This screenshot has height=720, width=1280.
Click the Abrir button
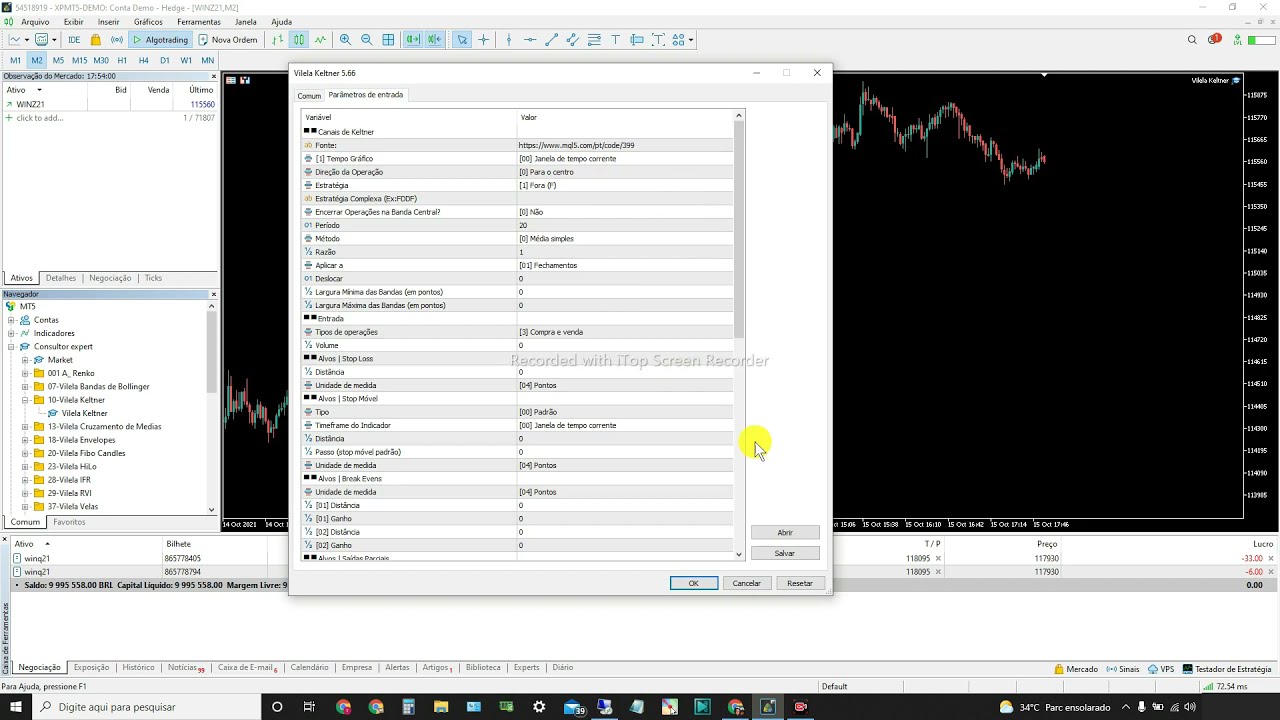click(x=785, y=532)
